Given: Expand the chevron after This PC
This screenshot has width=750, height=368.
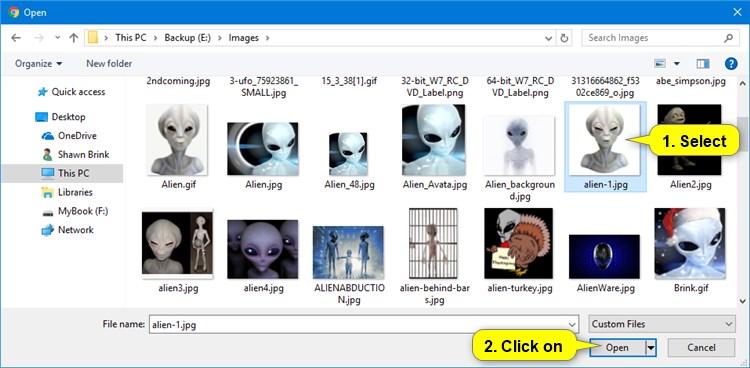Looking at the screenshot, I should [x=155, y=38].
